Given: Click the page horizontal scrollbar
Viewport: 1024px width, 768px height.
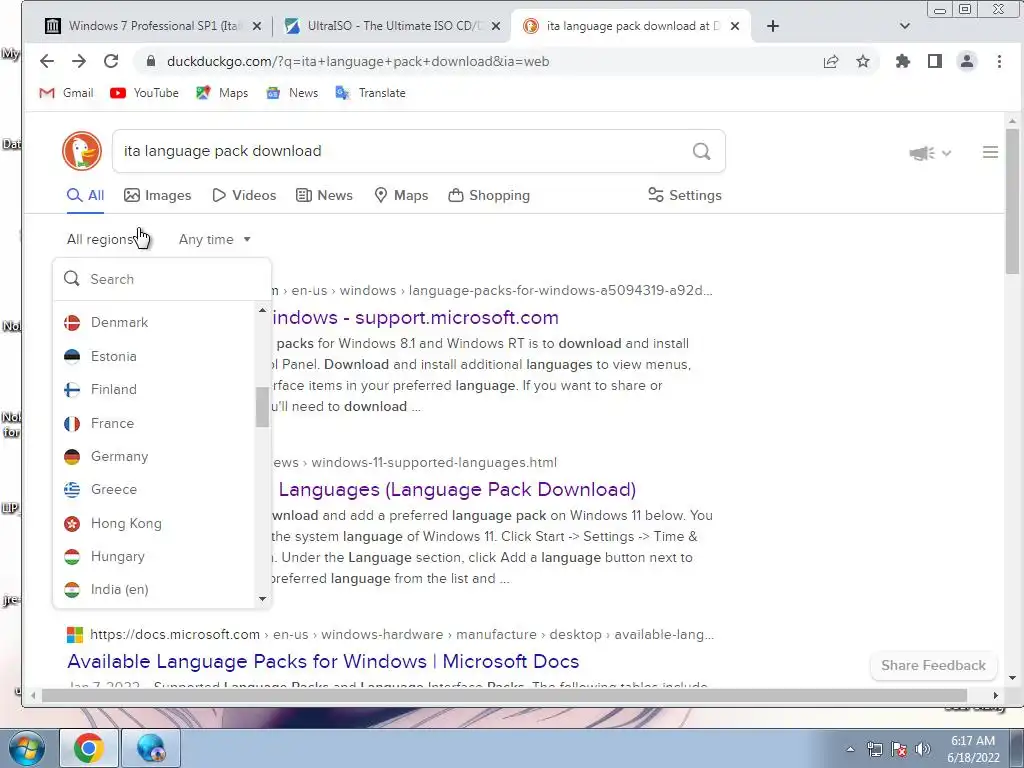Looking at the screenshot, I should [504, 696].
